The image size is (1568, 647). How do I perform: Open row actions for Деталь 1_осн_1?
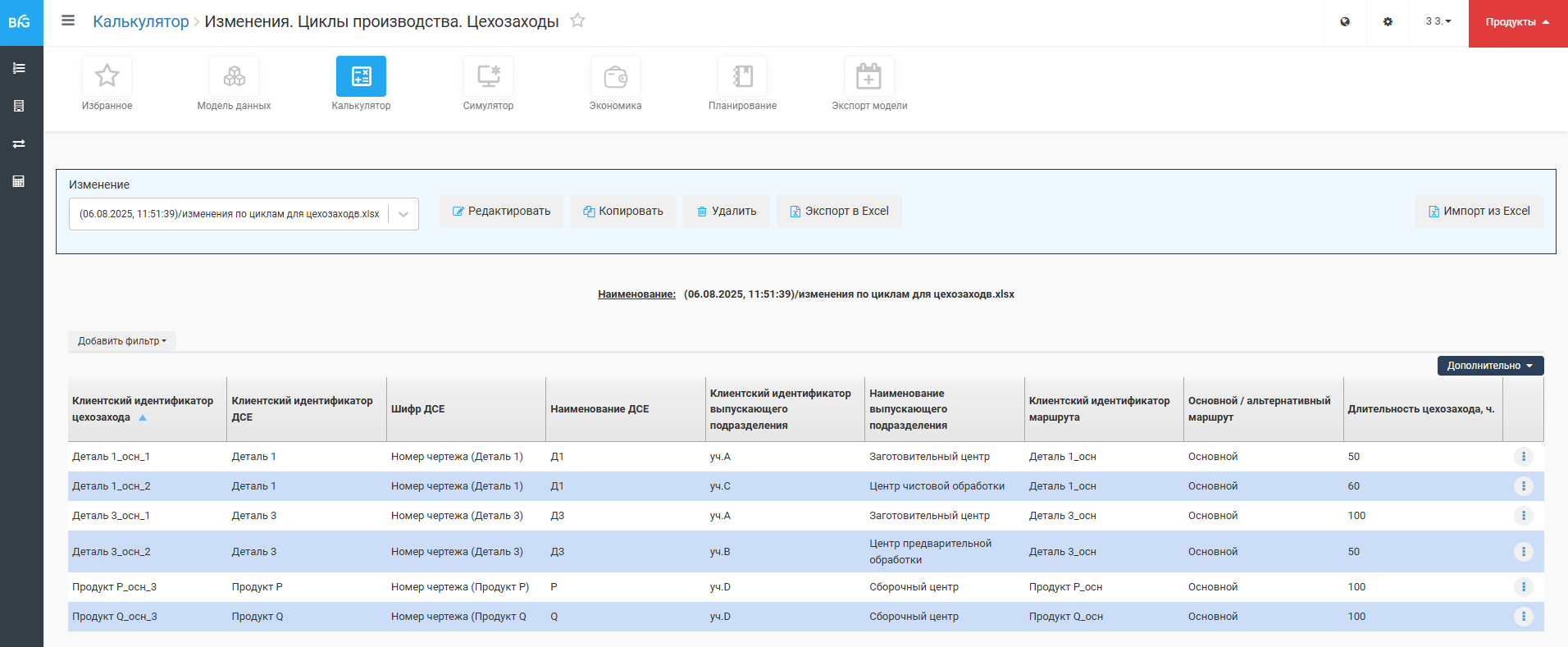coord(1524,457)
